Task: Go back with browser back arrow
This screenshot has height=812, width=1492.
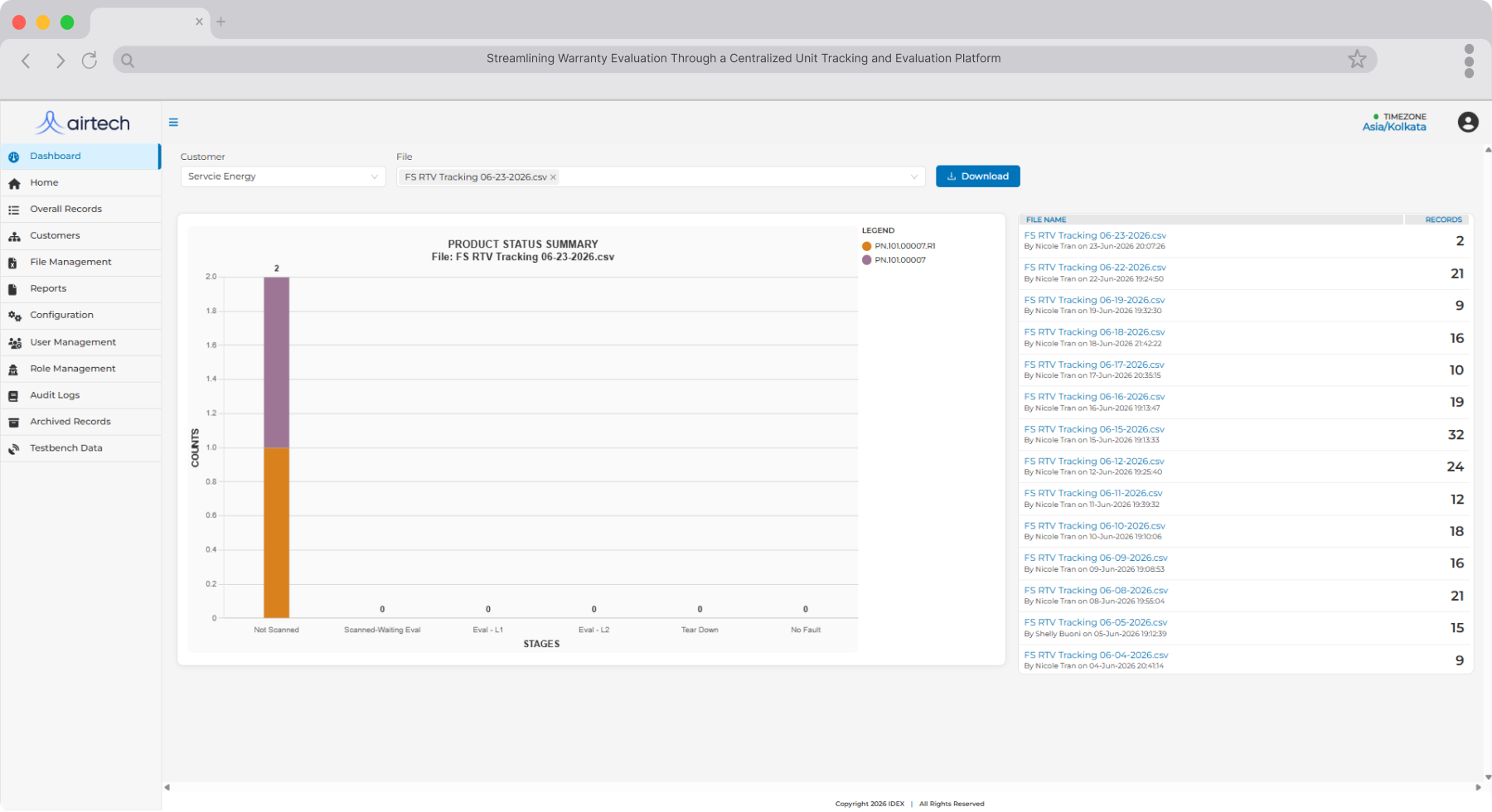Action: tap(26, 60)
